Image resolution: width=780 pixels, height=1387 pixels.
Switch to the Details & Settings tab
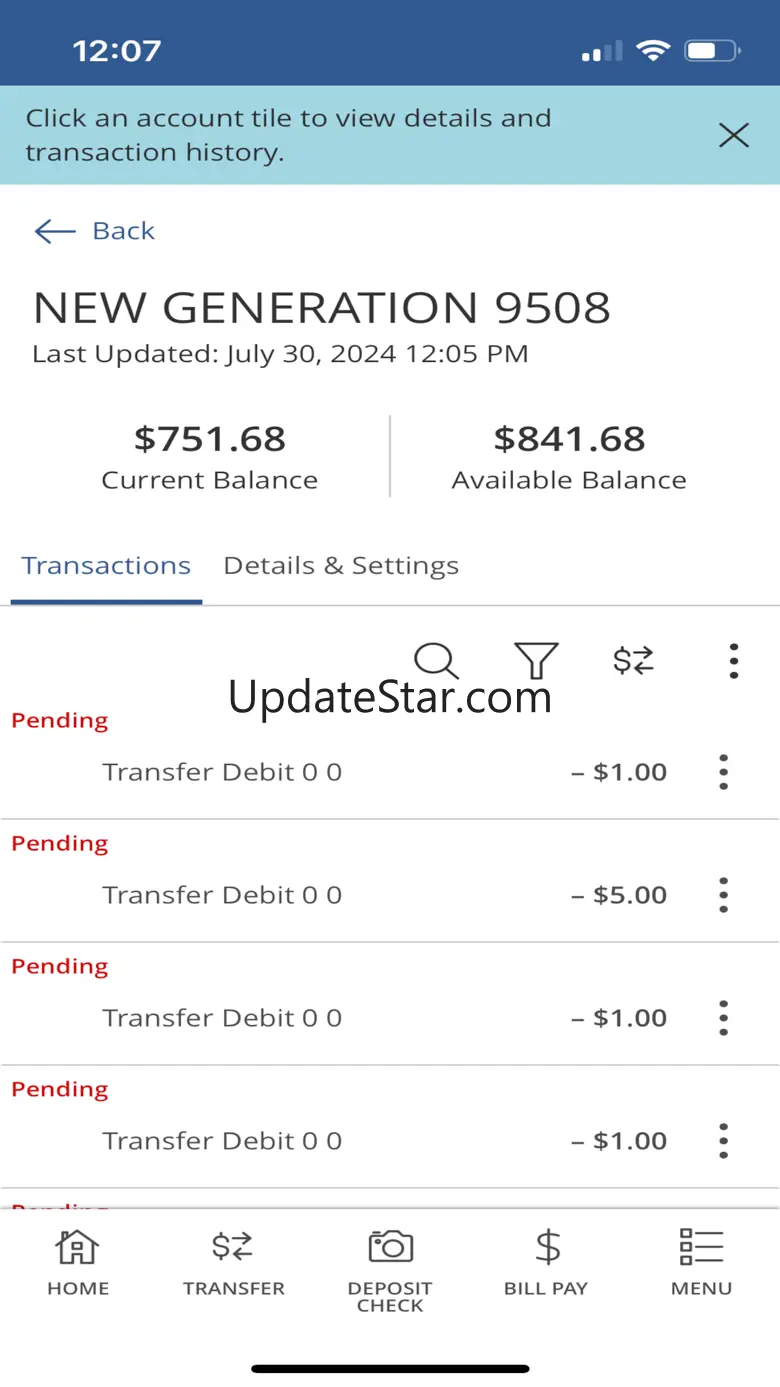pos(341,566)
